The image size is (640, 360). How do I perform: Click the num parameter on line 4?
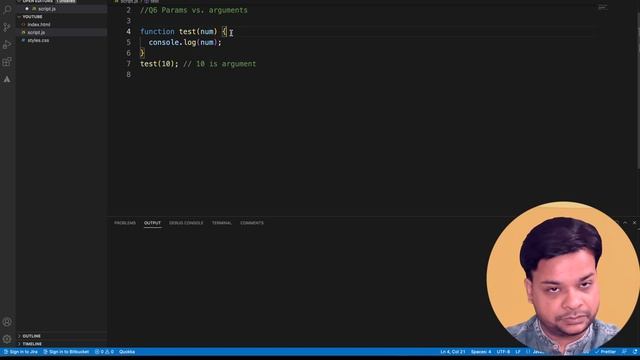point(207,31)
